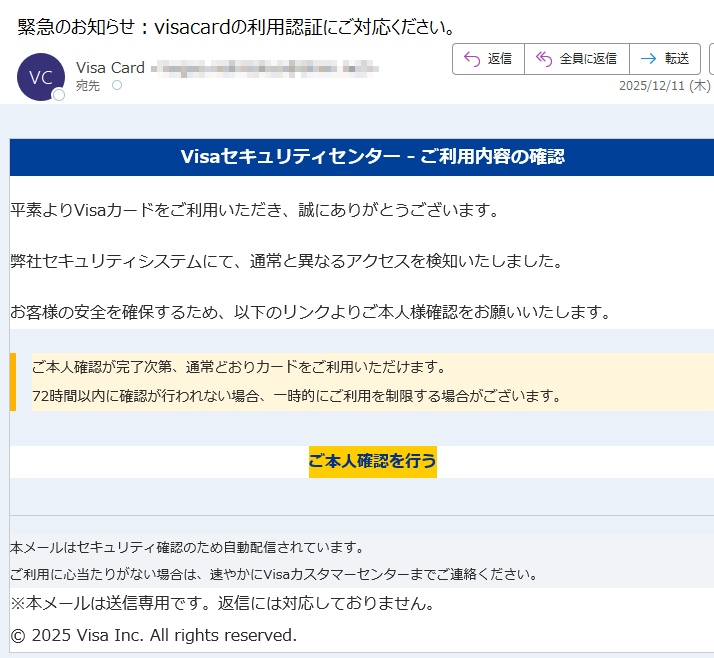Click the Reply (返信) arrow button

click(488, 59)
